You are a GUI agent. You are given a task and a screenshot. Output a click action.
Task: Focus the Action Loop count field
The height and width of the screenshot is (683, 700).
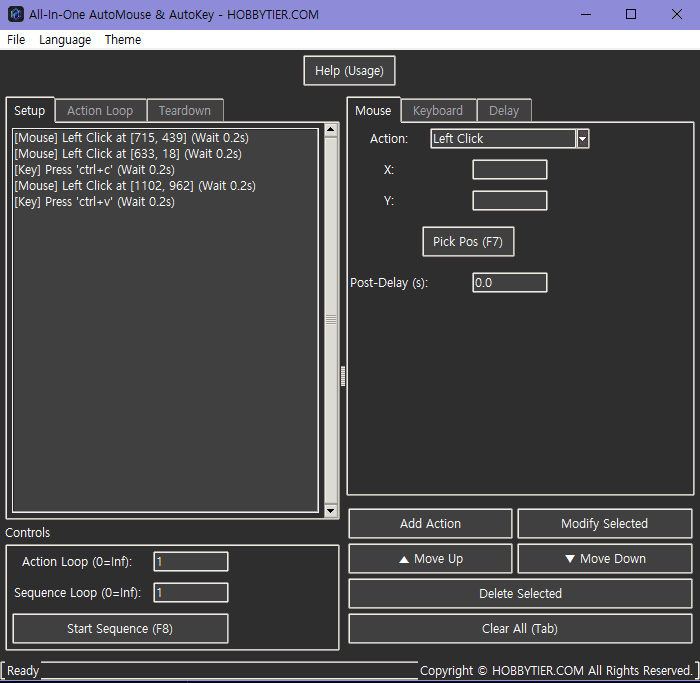pos(191,562)
